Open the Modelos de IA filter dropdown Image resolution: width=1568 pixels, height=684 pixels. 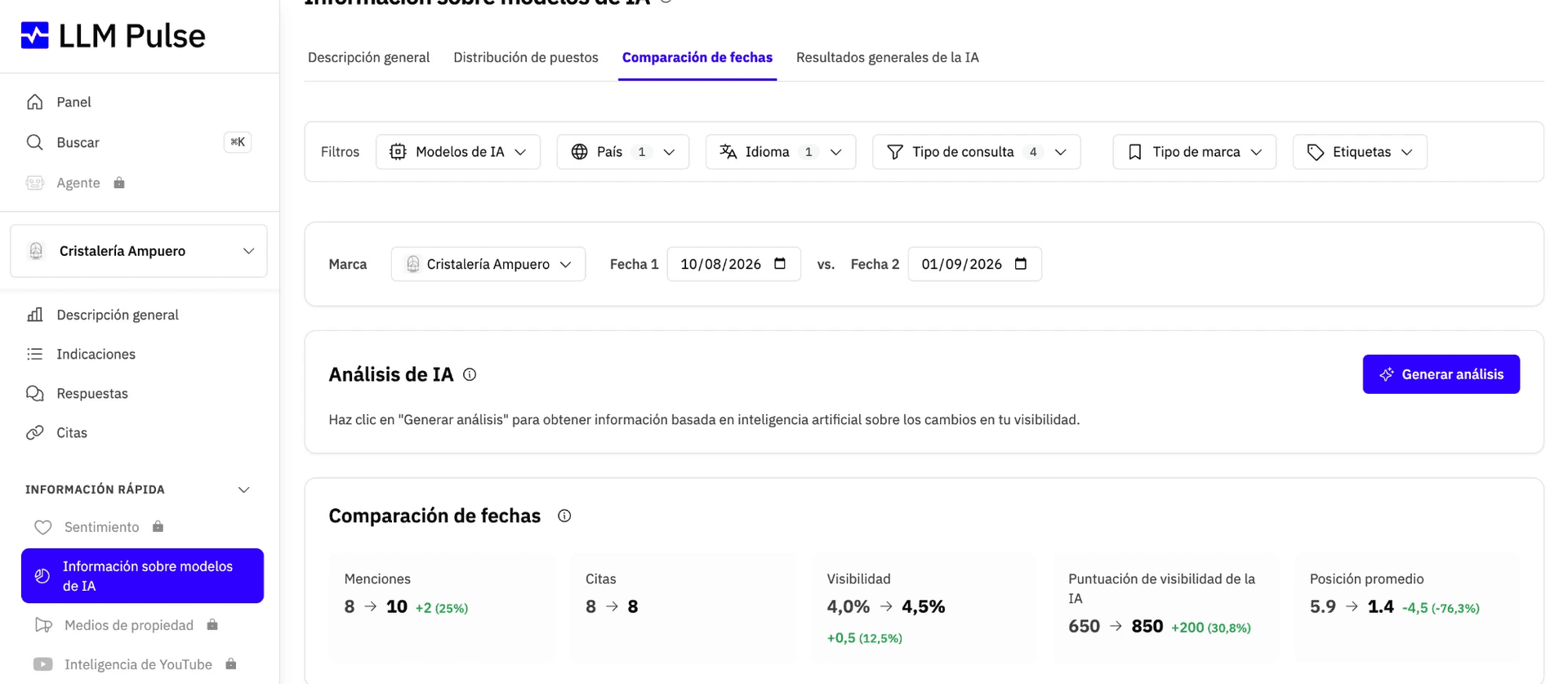tap(458, 152)
